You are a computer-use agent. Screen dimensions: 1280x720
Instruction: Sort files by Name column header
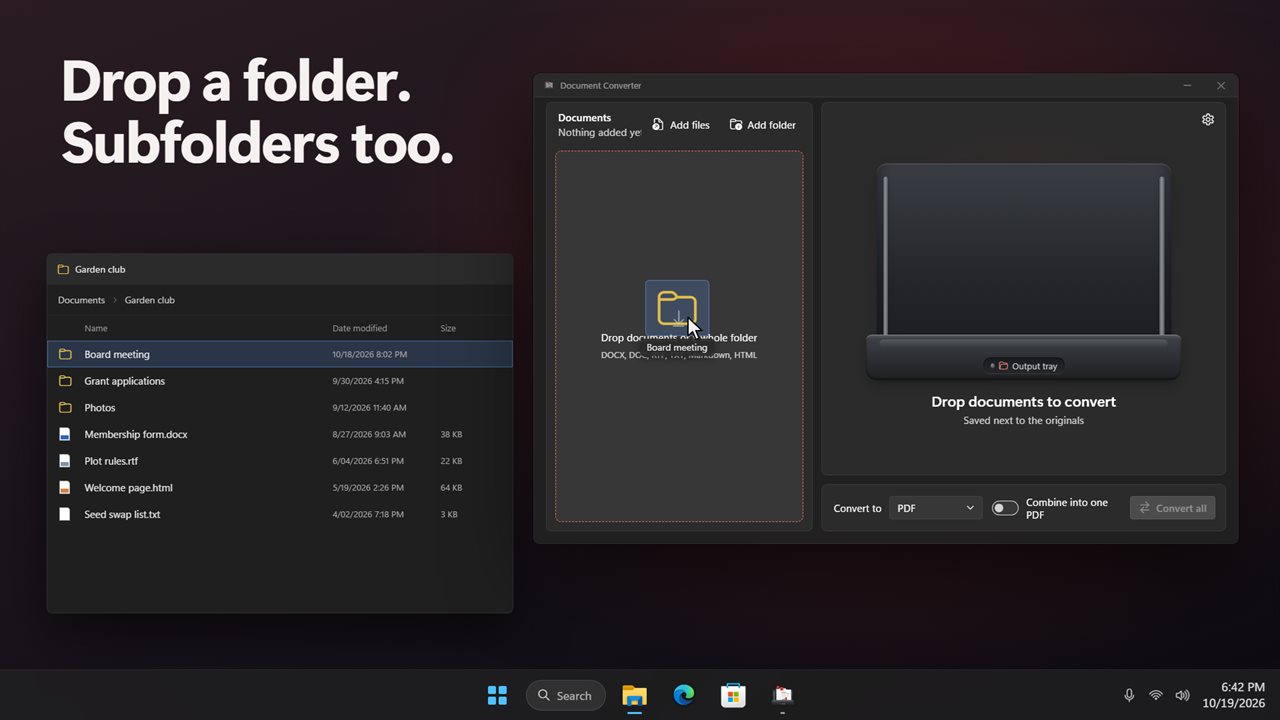tap(96, 328)
